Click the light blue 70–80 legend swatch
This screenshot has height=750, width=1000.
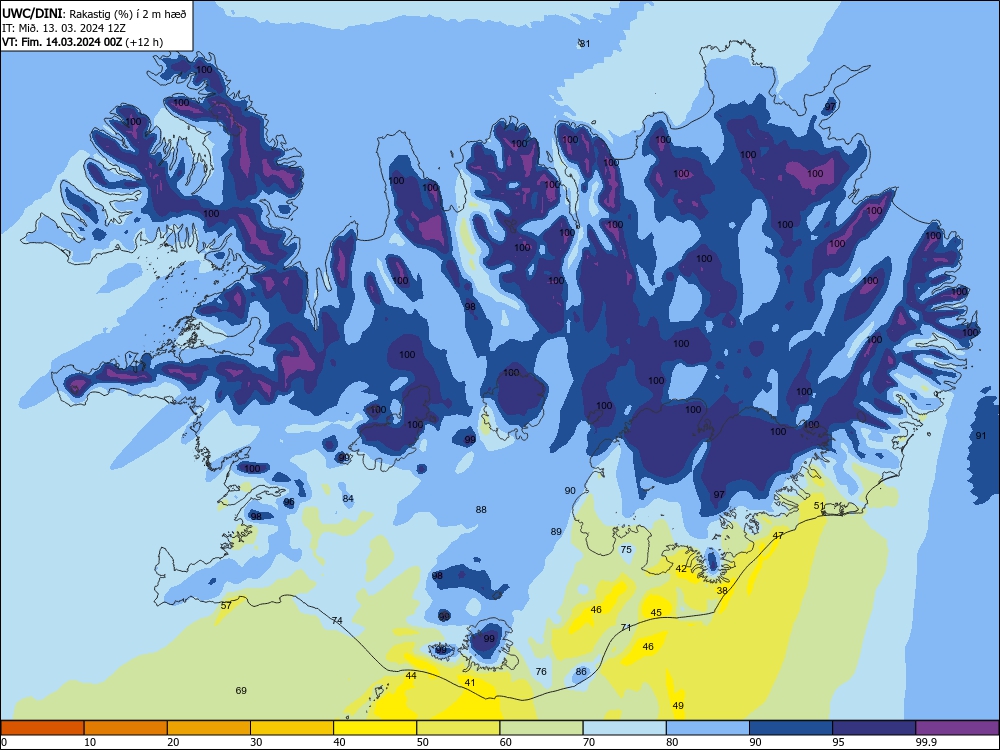point(624,728)
